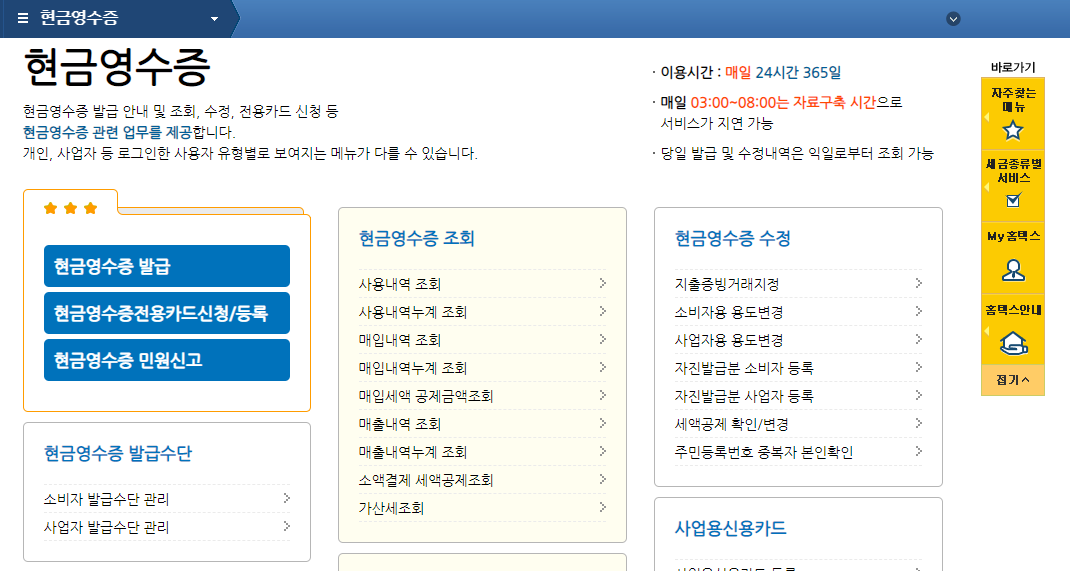Viewport: 1070px width, 571px height.
Task: Click the large 현금영수증 page title
Action: (x=116, y=67)
